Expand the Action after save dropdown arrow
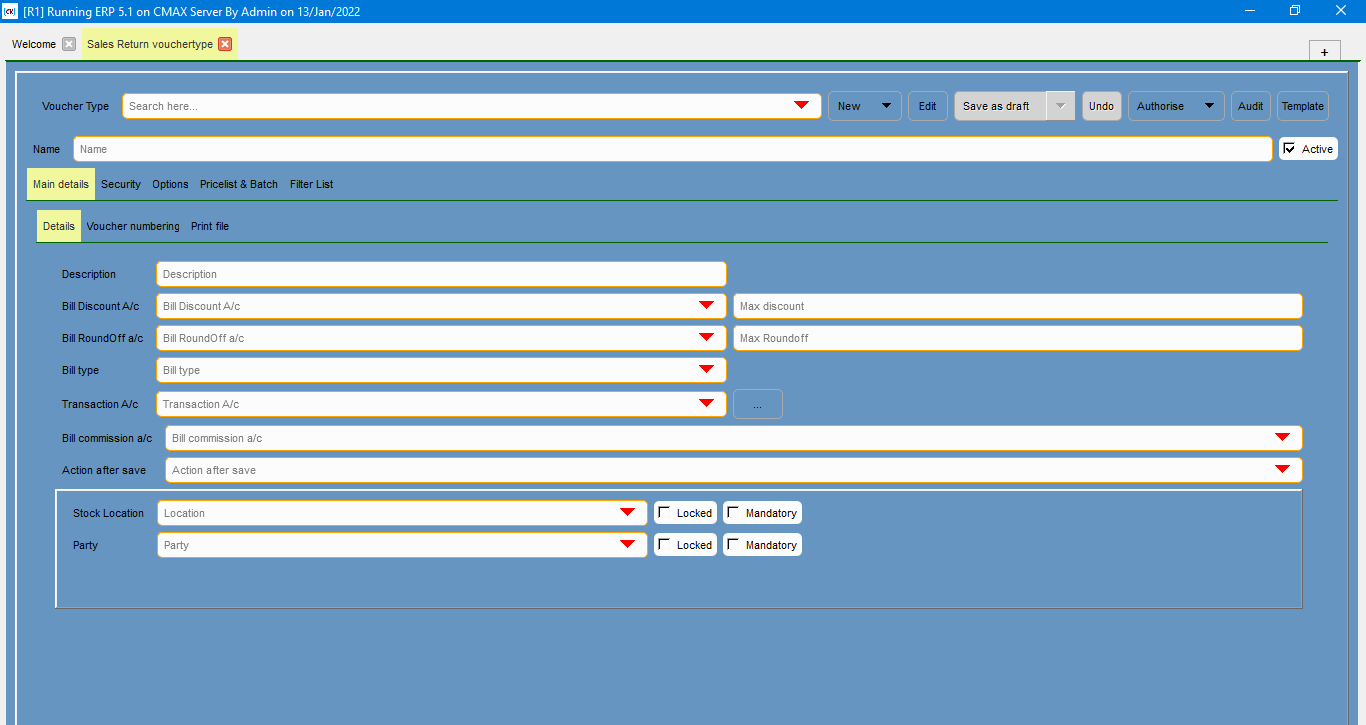Viewport: 1366px width, 725px height. pyautogui.click(x=1282, y=469)
